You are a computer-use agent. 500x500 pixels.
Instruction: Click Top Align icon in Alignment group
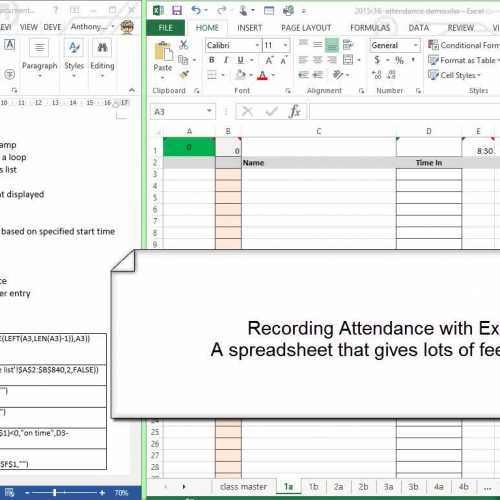303,43
